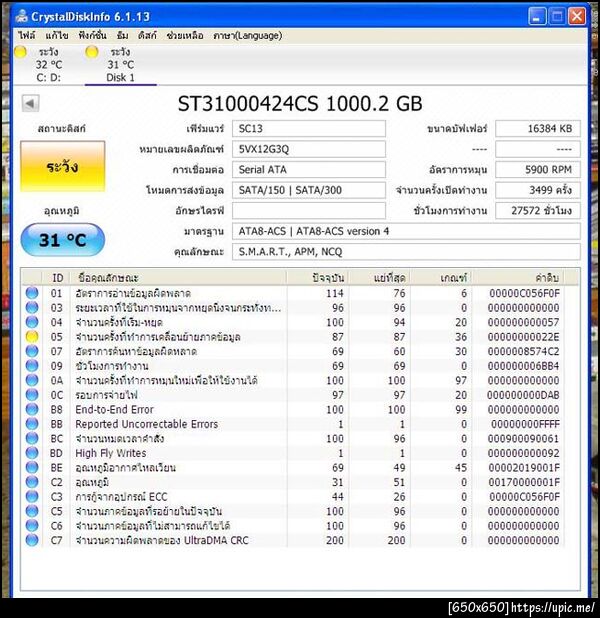600x618 pixels.
Task: Click the power on hours value 27572
Action: 538,210
